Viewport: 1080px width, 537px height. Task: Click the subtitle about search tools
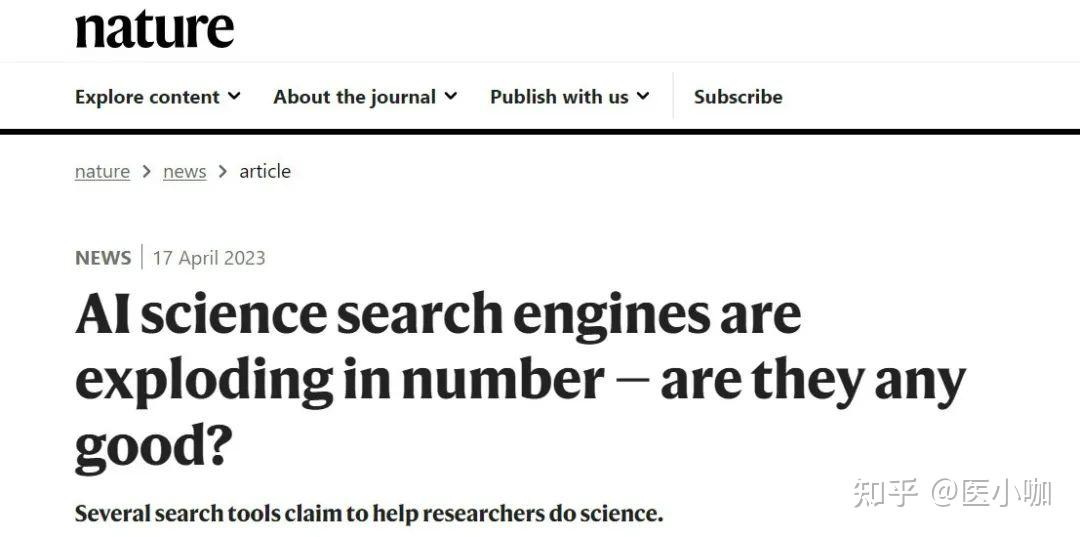(369, 514)
